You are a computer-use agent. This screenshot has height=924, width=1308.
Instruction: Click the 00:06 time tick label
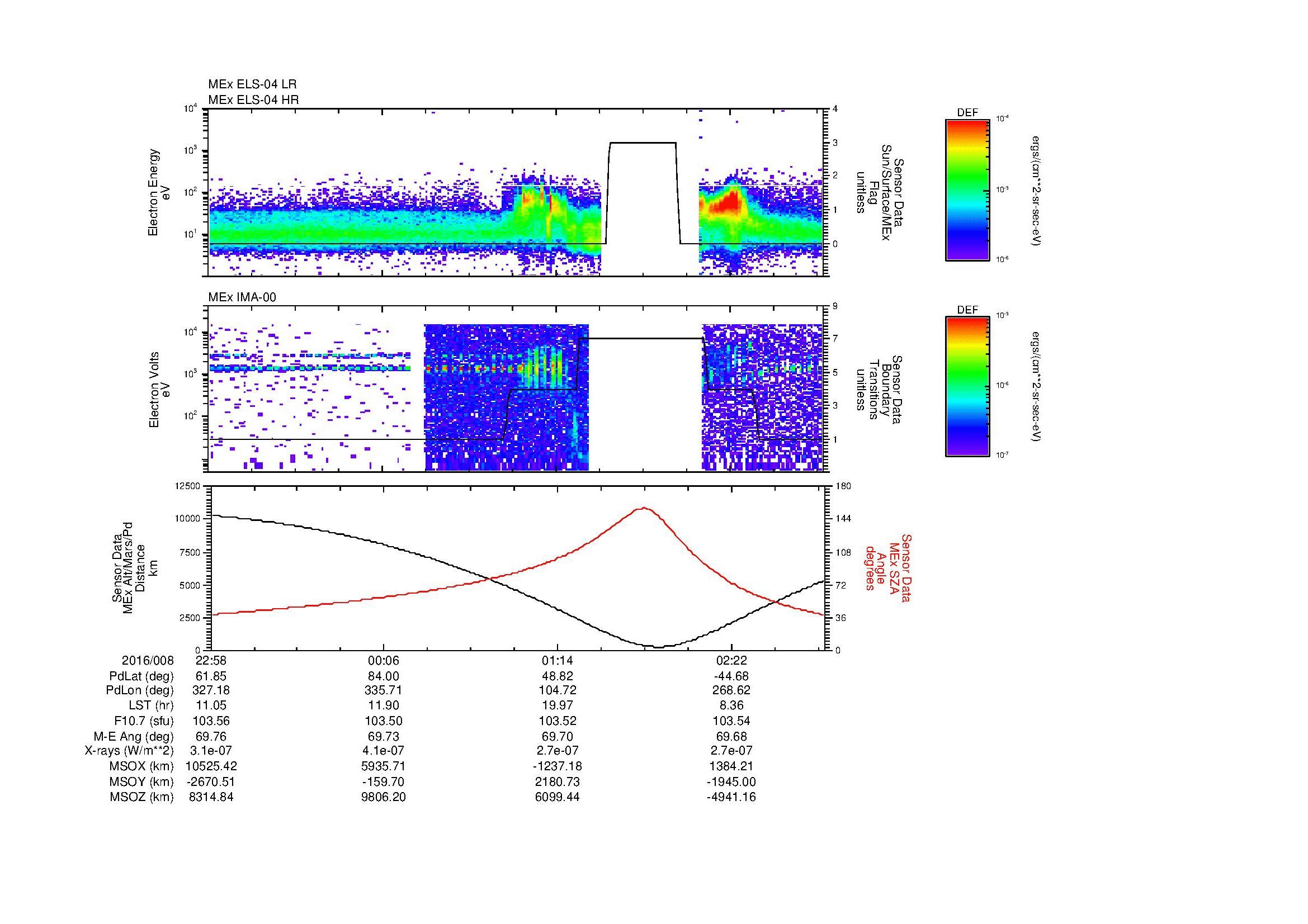(x=384, y=660)
